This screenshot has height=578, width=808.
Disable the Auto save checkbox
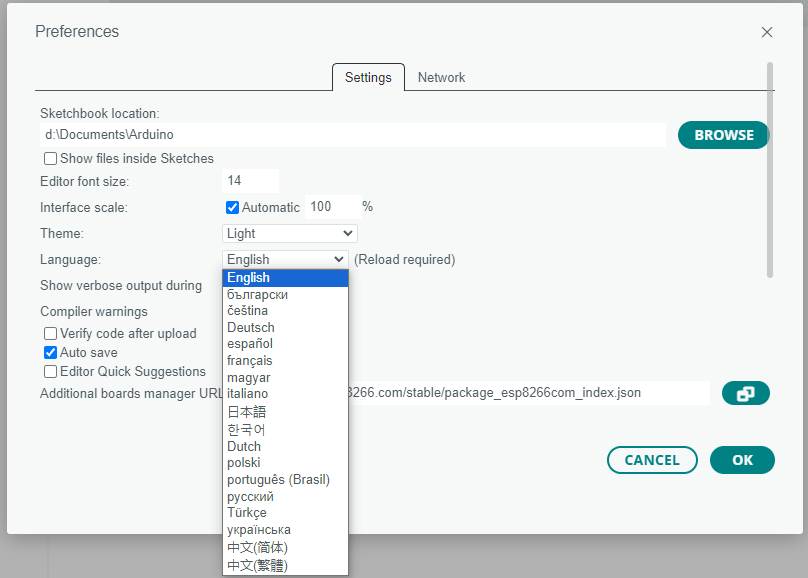click(50, 353)
